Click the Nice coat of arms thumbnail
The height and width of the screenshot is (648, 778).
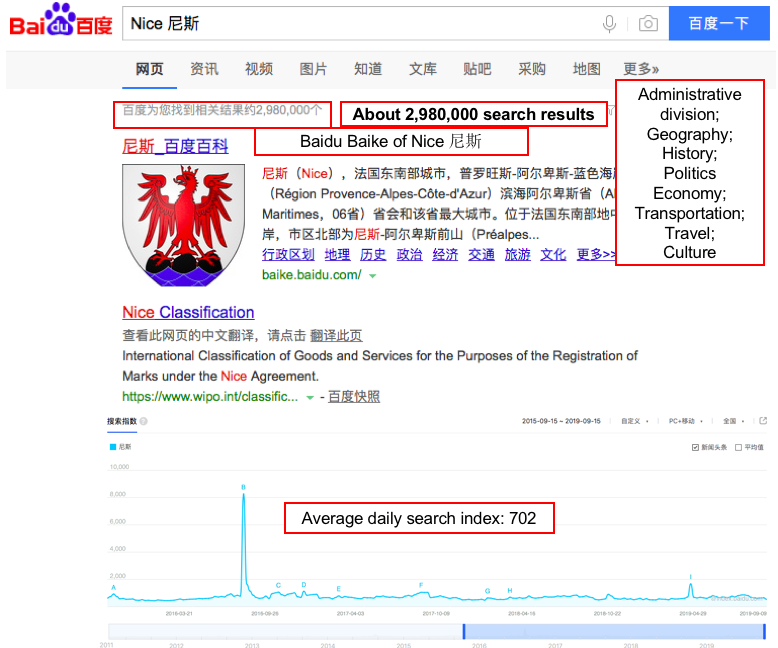pyautogui.click(x=184, y=225)
